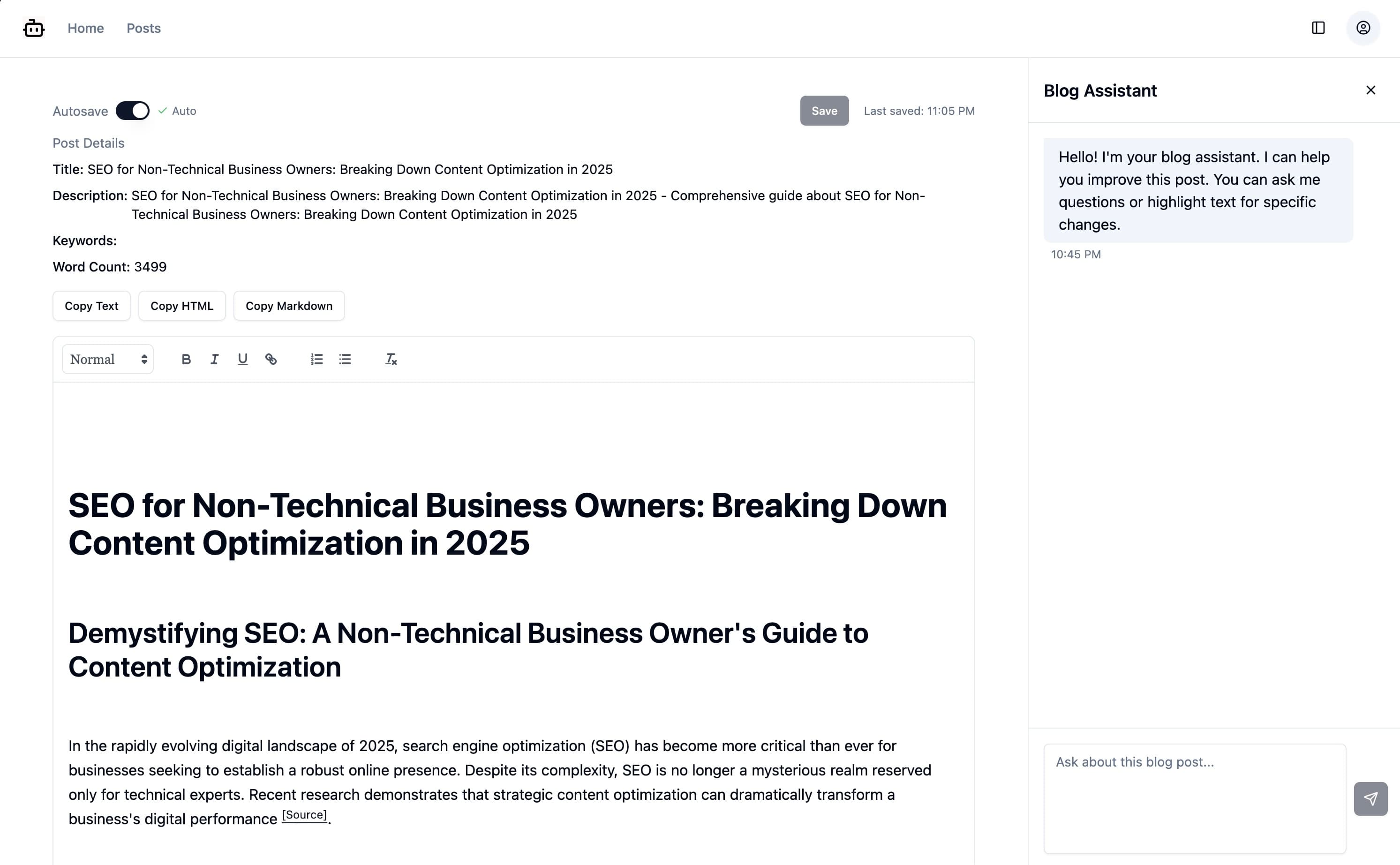Click the robot logo icon

coord(34,28)
